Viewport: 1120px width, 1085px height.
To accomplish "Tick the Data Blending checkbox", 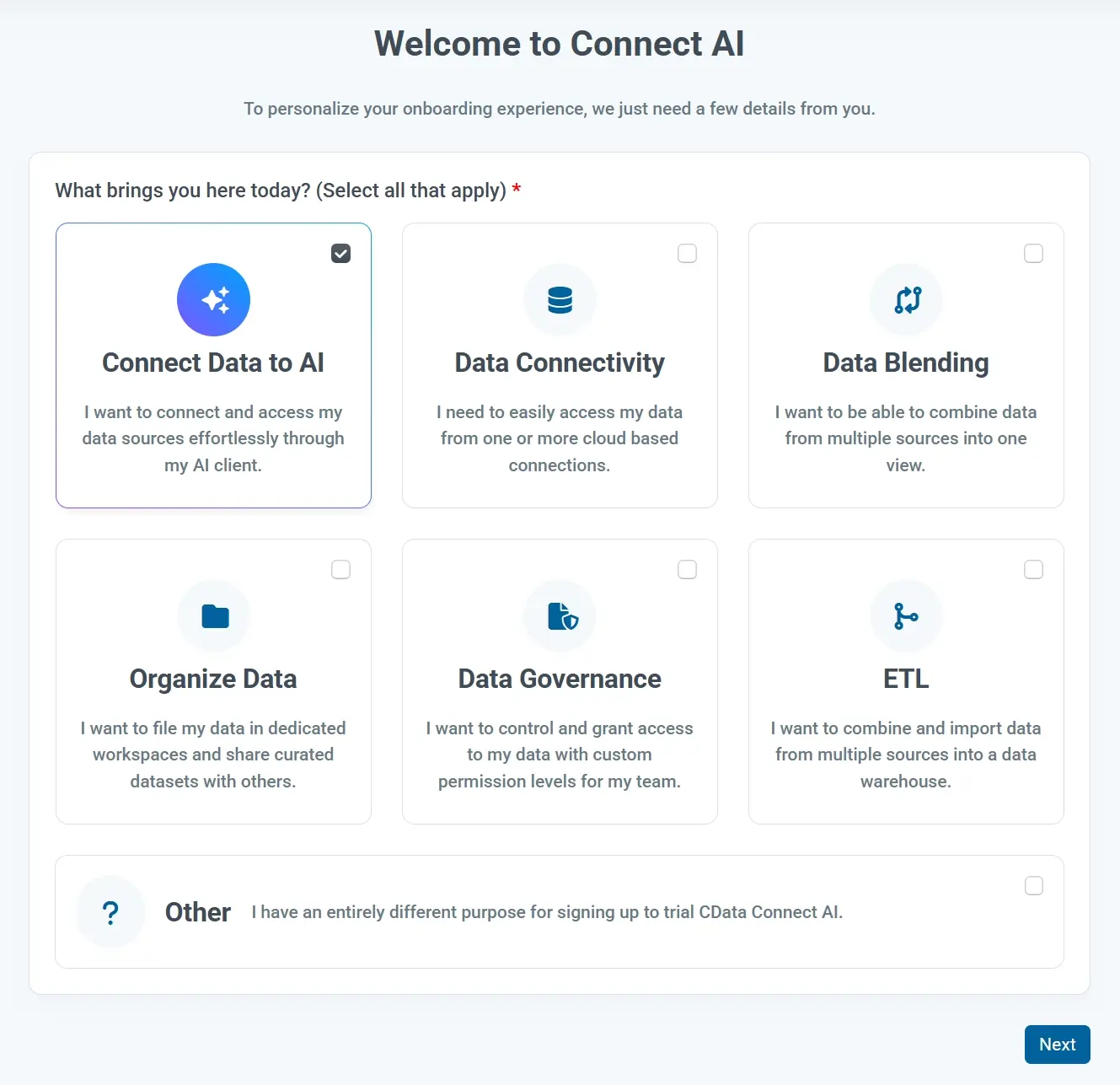I will tap(1033, 254).
